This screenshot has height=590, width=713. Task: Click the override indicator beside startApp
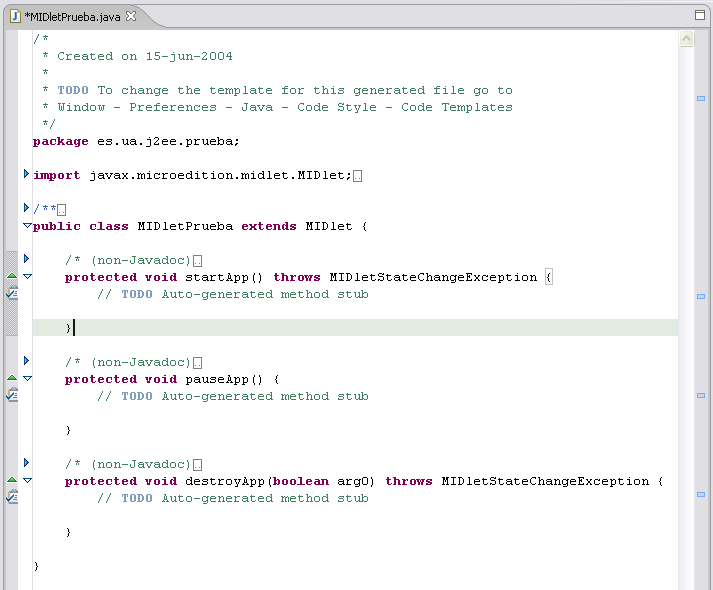pos(12,276)
